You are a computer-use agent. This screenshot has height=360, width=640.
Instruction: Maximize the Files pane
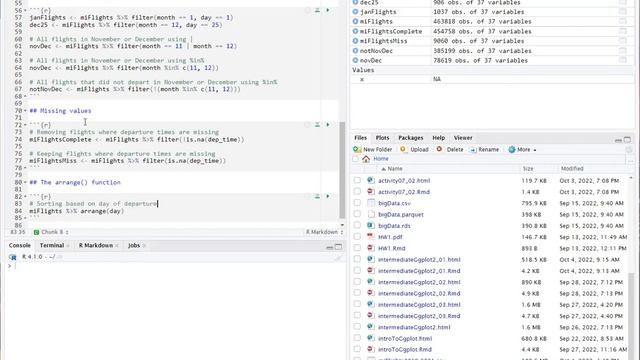point(627,140)
